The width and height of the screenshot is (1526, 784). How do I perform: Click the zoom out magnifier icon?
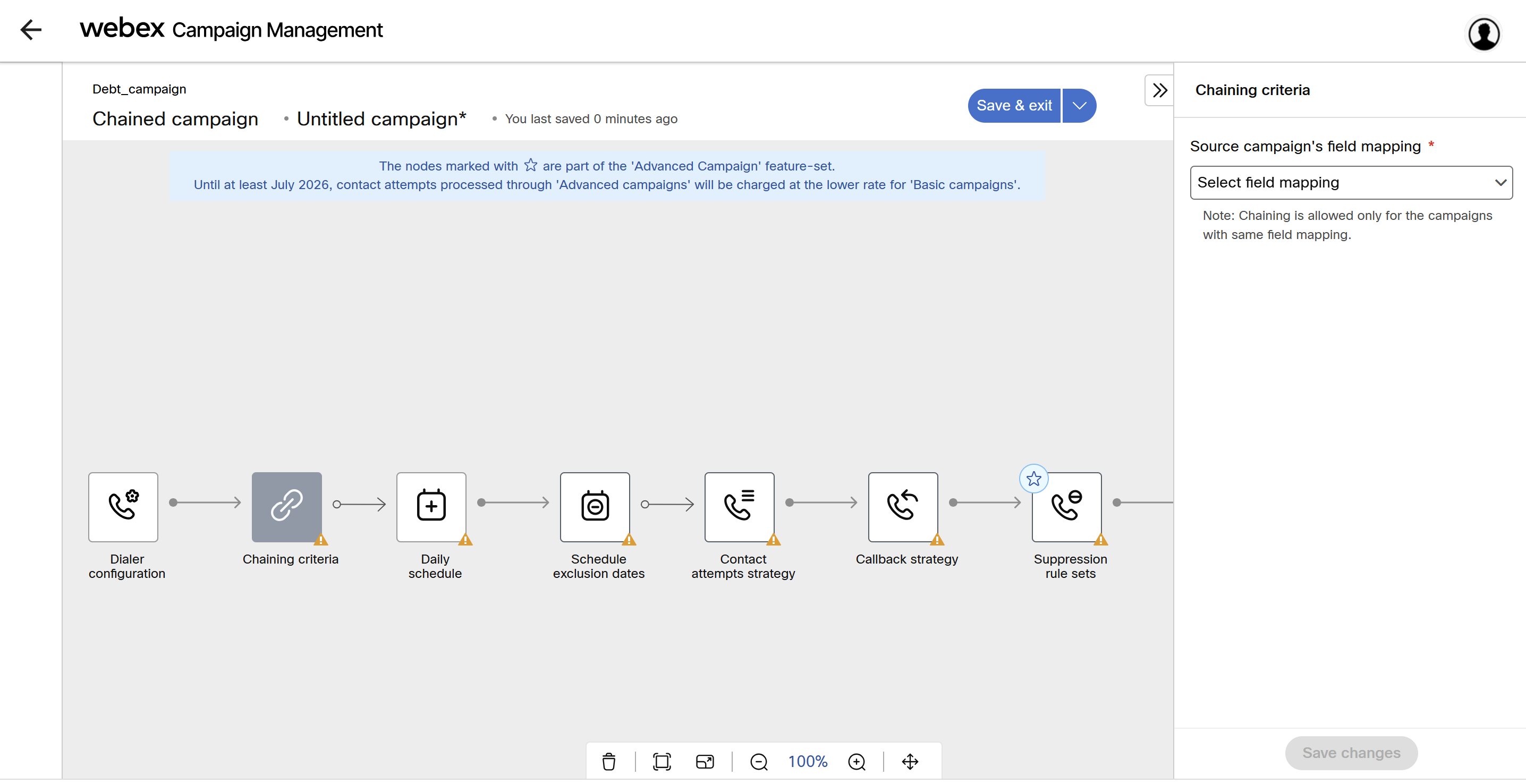click(758, 761)
